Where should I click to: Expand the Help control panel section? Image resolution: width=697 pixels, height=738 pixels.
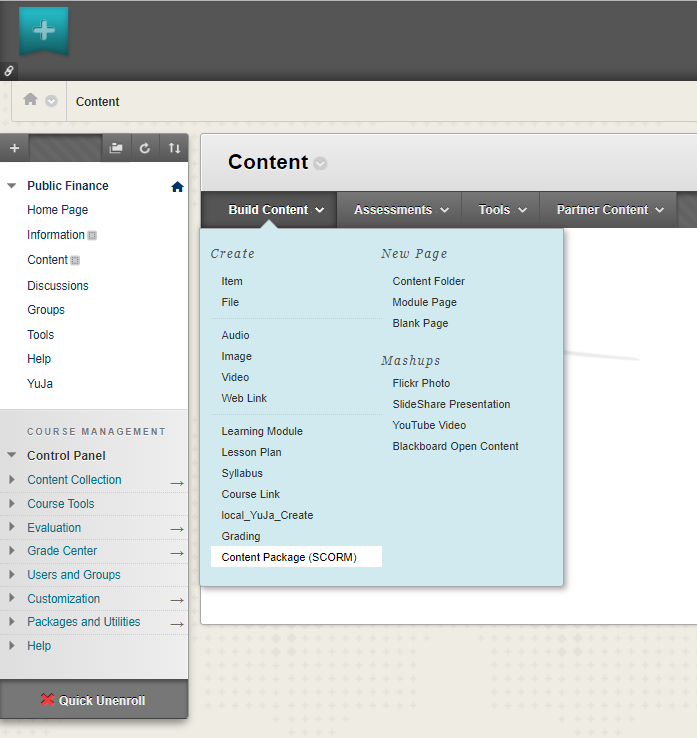[12, 645]
